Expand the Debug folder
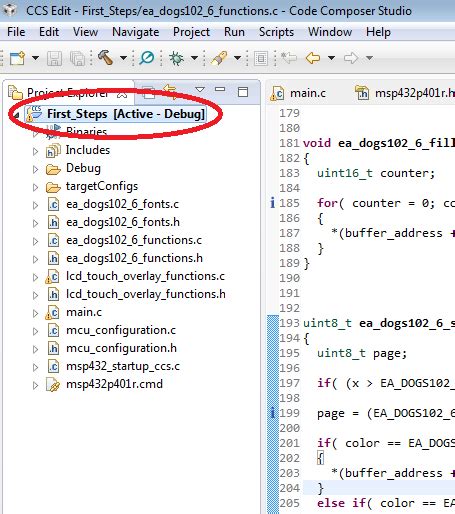This screenshot has width=455, height=514. pyautogui.click(x=35, y=170)
